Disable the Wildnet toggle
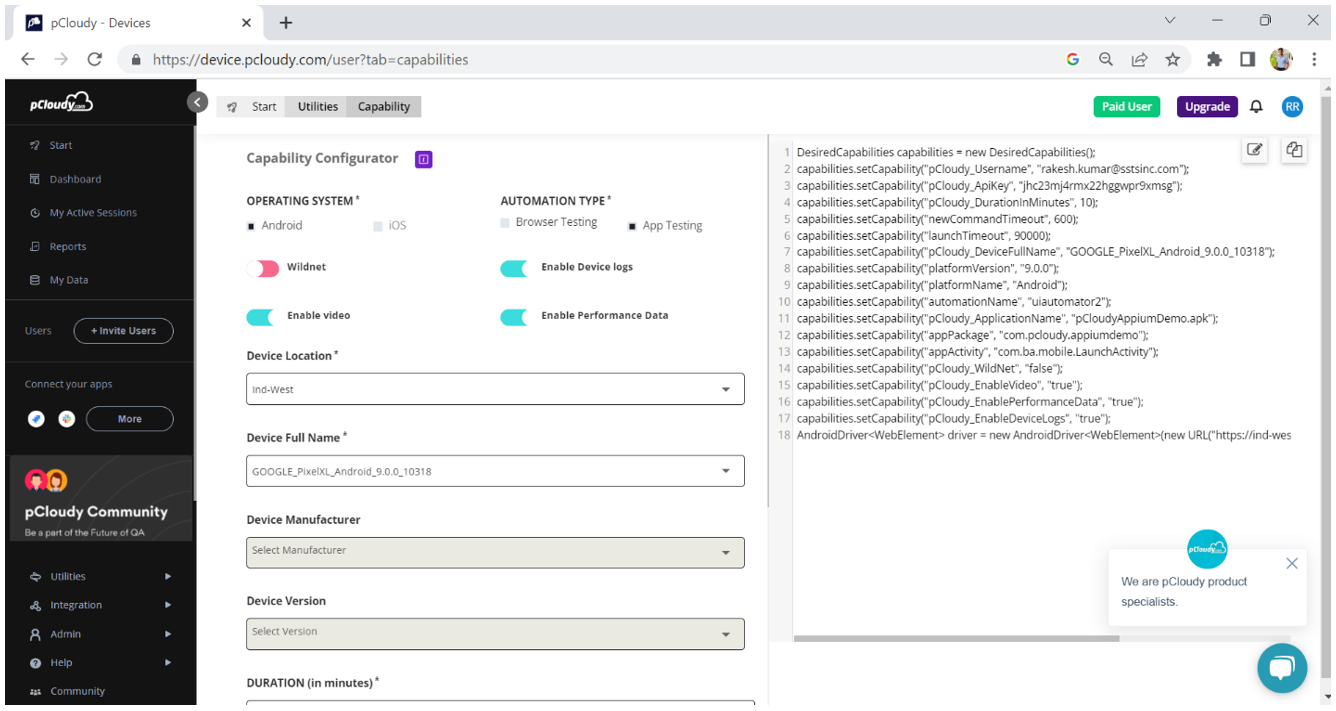The image size is (1336, 711). [264, 268]
